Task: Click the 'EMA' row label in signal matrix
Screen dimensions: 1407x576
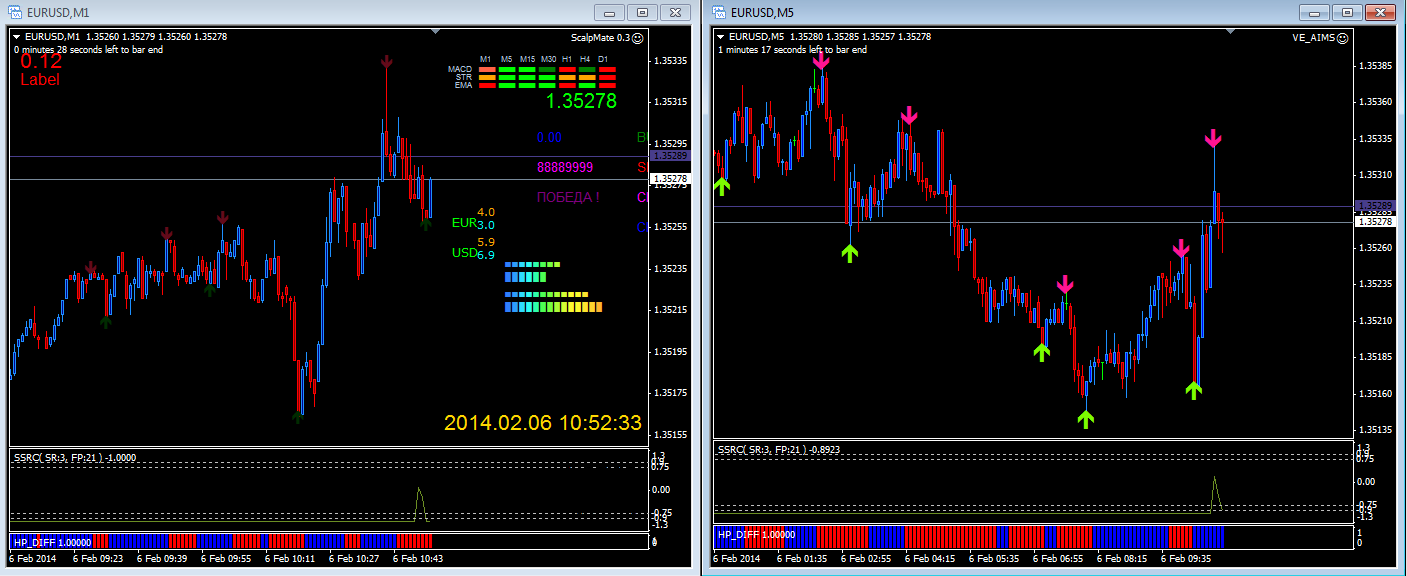Action: (463, 85)
